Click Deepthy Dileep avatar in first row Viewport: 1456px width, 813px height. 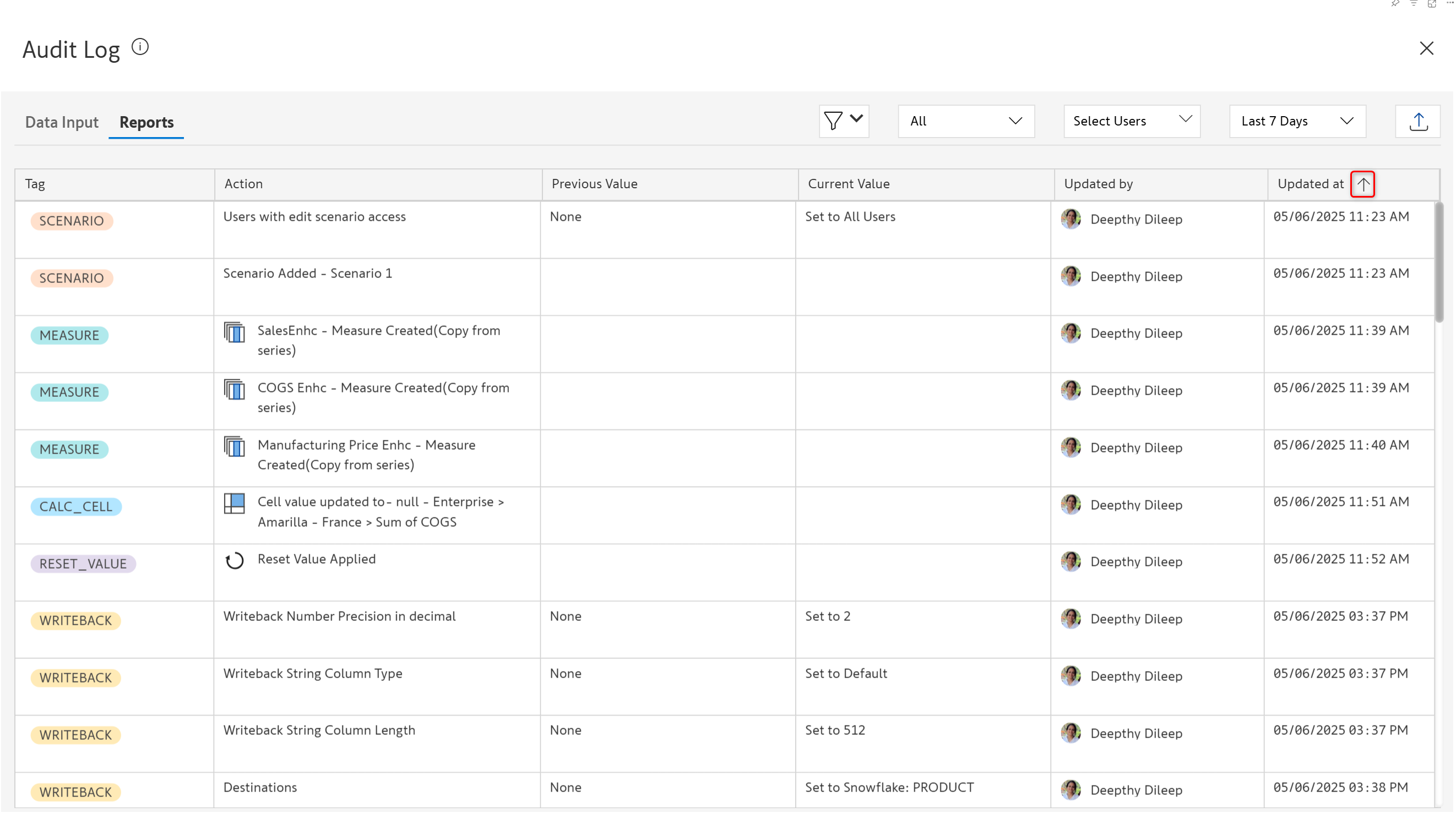point(1071,219)
